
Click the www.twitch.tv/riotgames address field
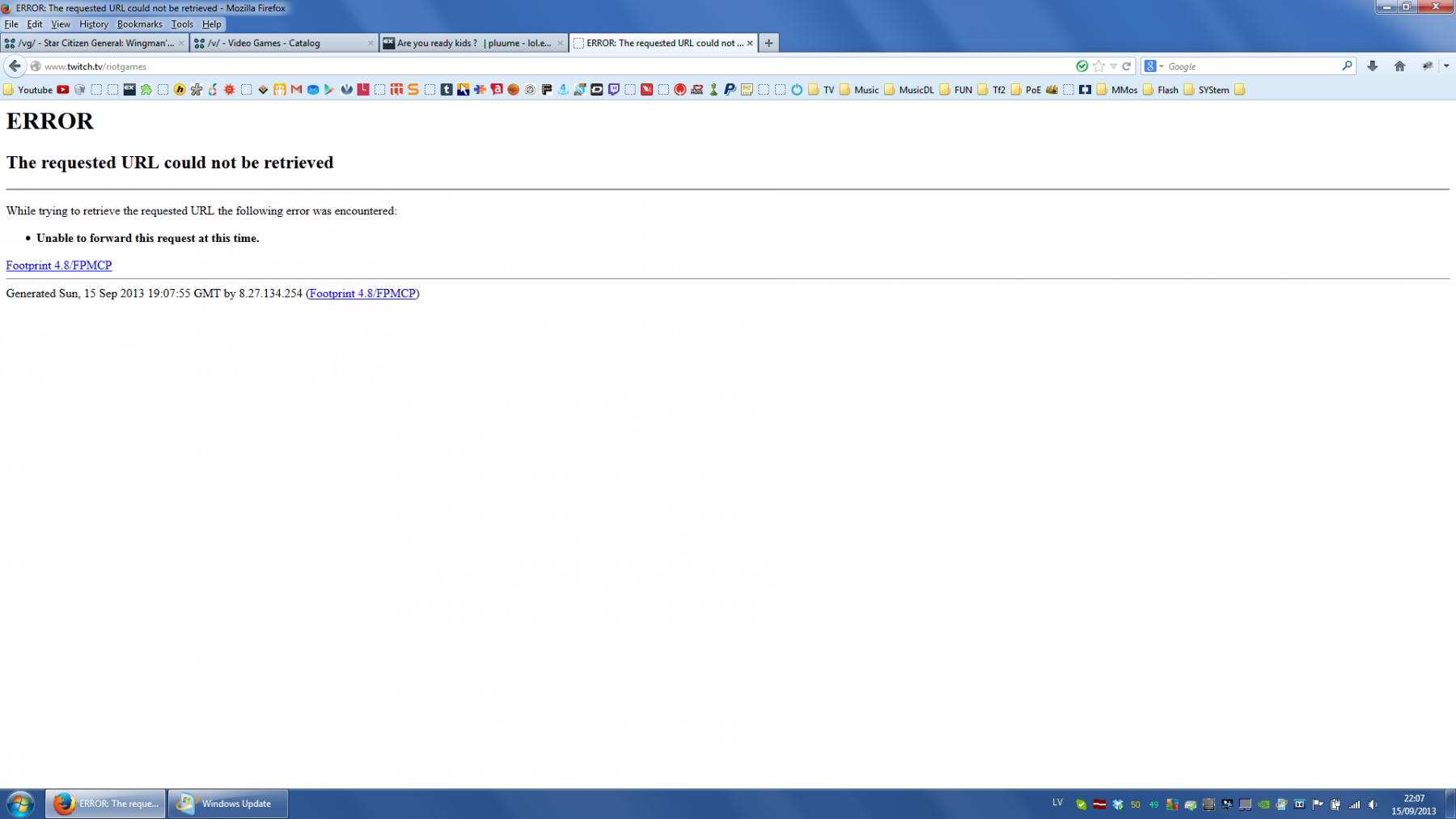pyautogui.click(x=485, y=66)
